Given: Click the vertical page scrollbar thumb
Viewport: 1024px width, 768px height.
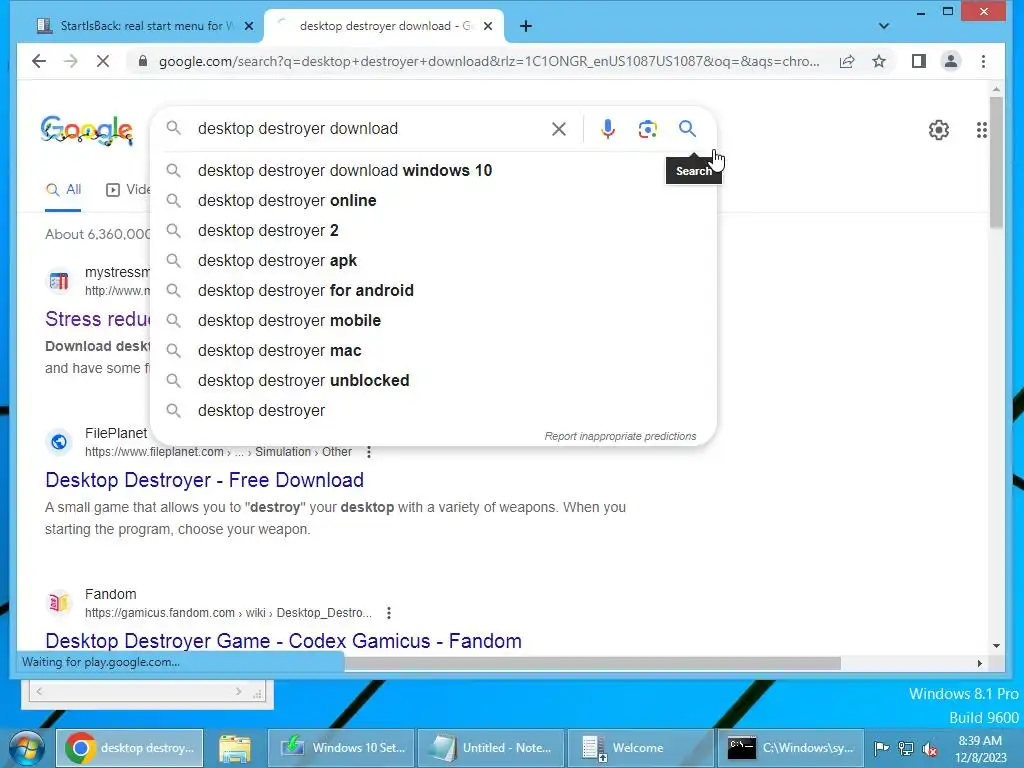Looking at the screenshot, I should 996,161.
